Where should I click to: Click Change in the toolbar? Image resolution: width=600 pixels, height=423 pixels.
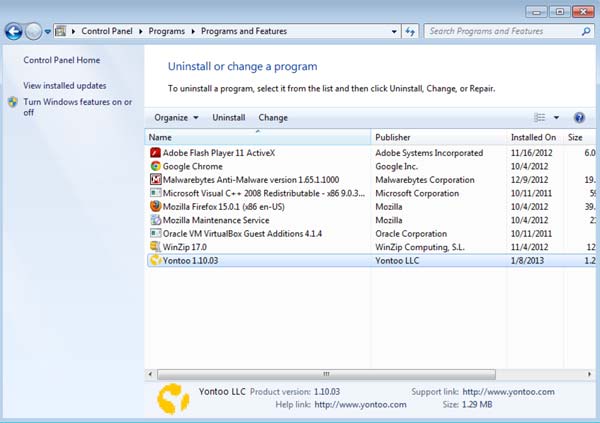[x=273, y=118]
